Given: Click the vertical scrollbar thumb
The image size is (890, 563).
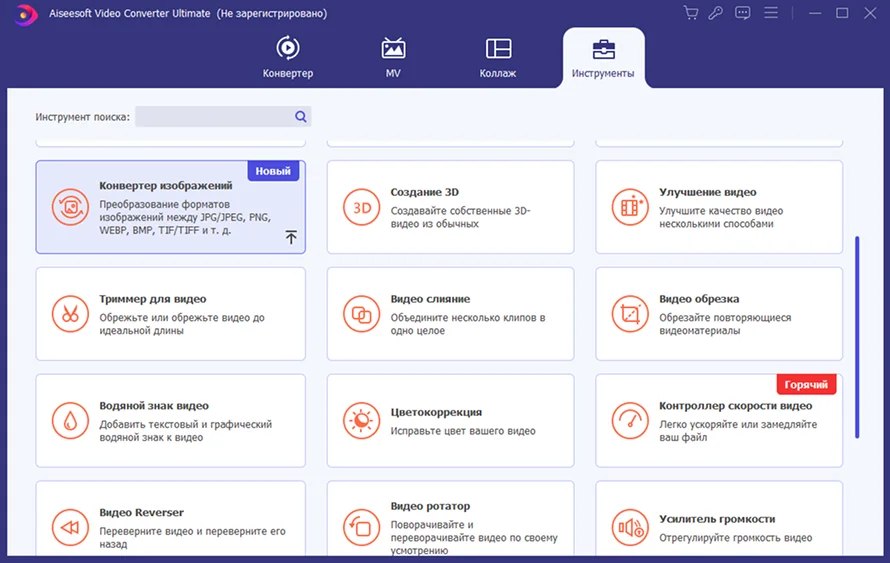Looking at the screenshot, I should click(857, 337).
